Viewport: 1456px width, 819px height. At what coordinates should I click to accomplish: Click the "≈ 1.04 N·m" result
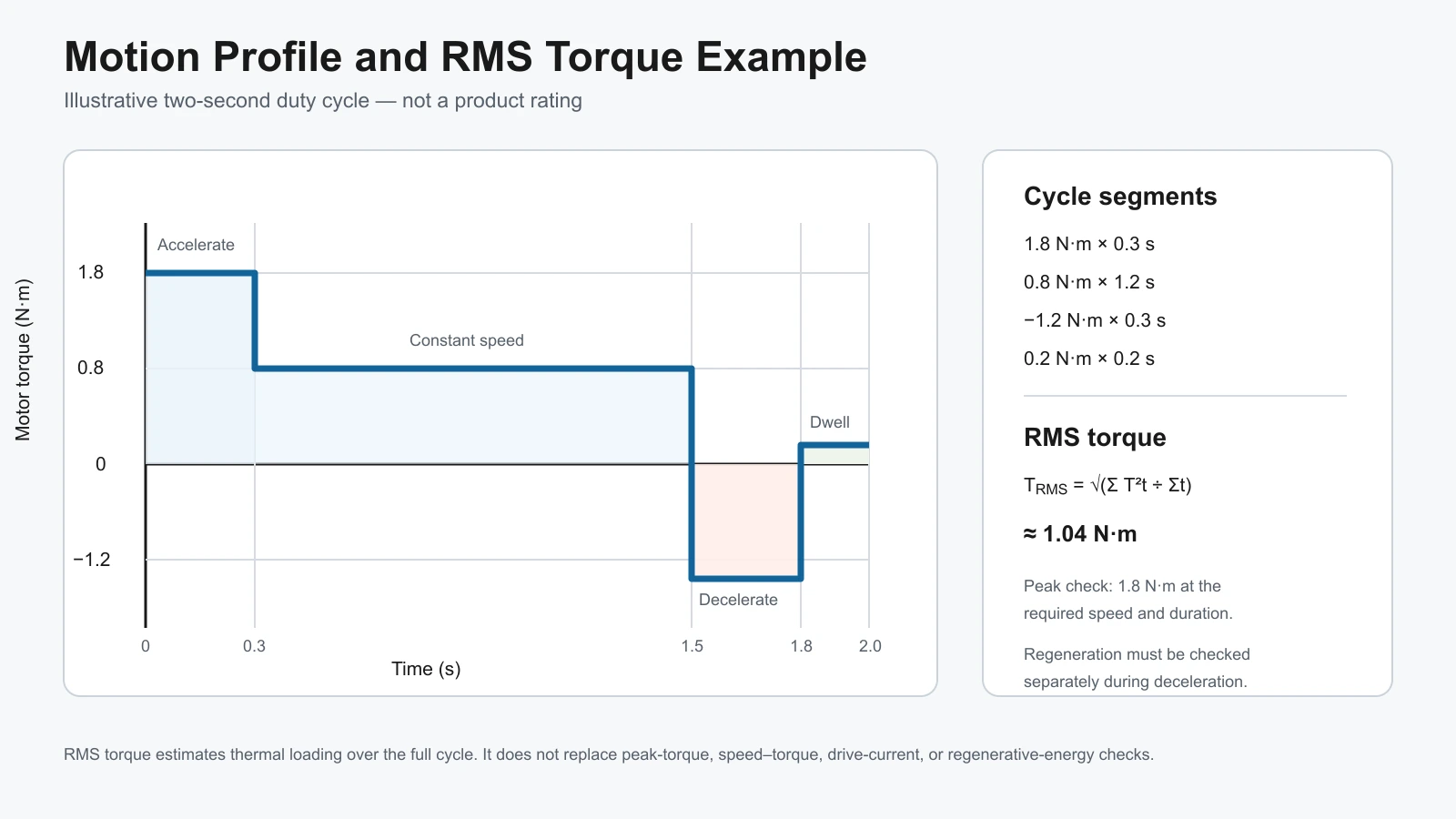coord(1080,534)
